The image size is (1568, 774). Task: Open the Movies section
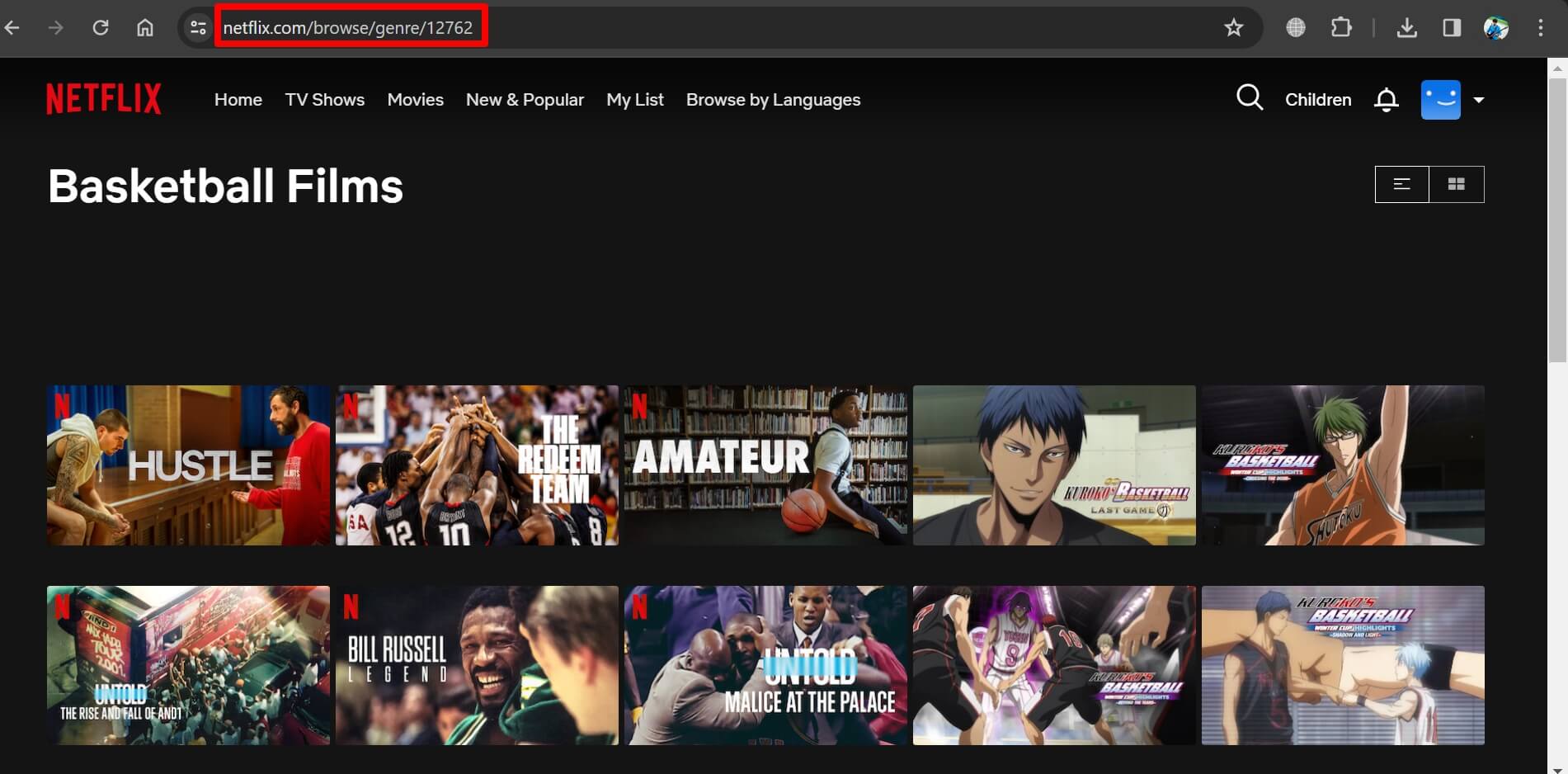click(x=416, y=100)
